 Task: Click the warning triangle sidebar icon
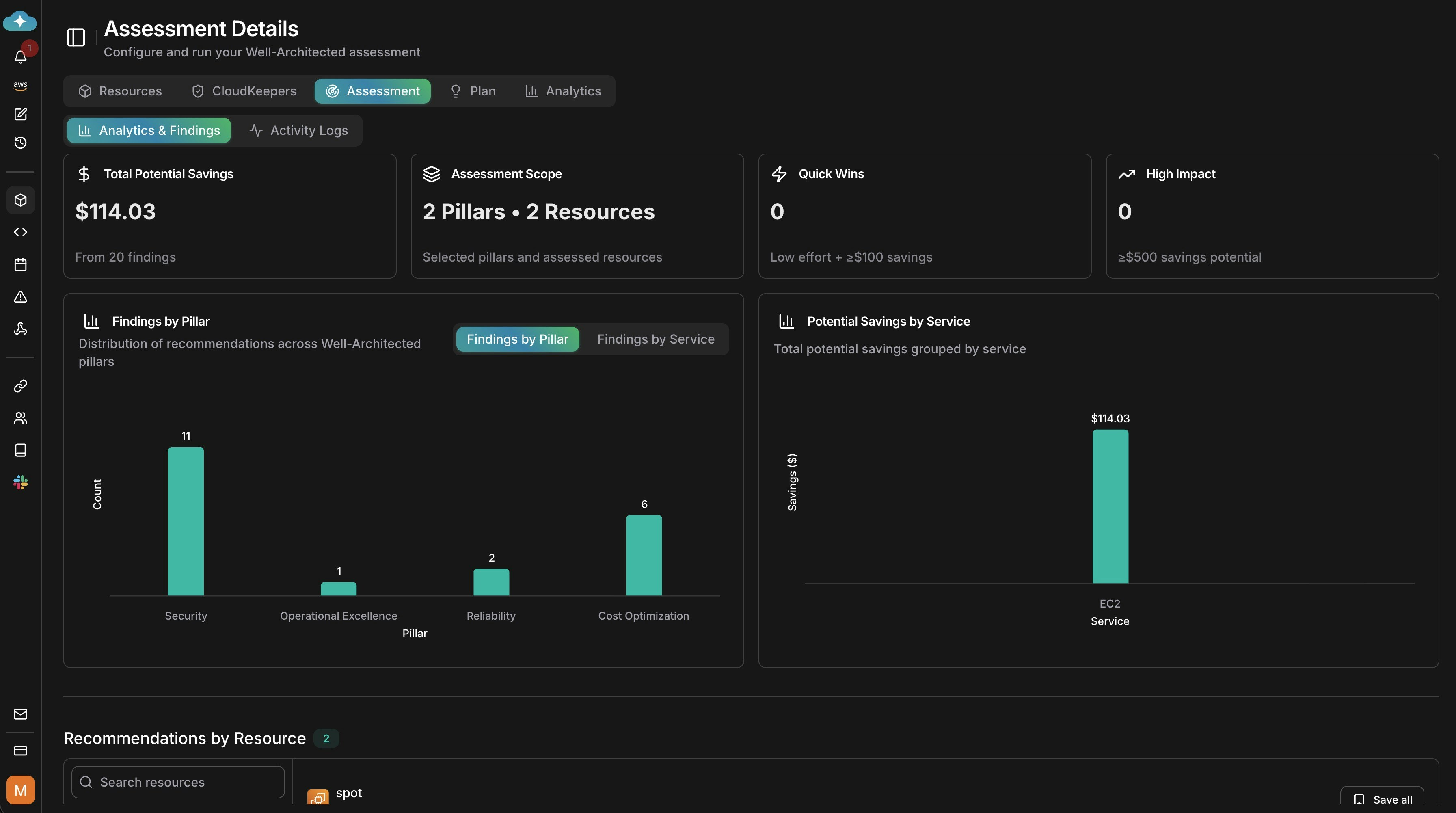click(20, 297)
